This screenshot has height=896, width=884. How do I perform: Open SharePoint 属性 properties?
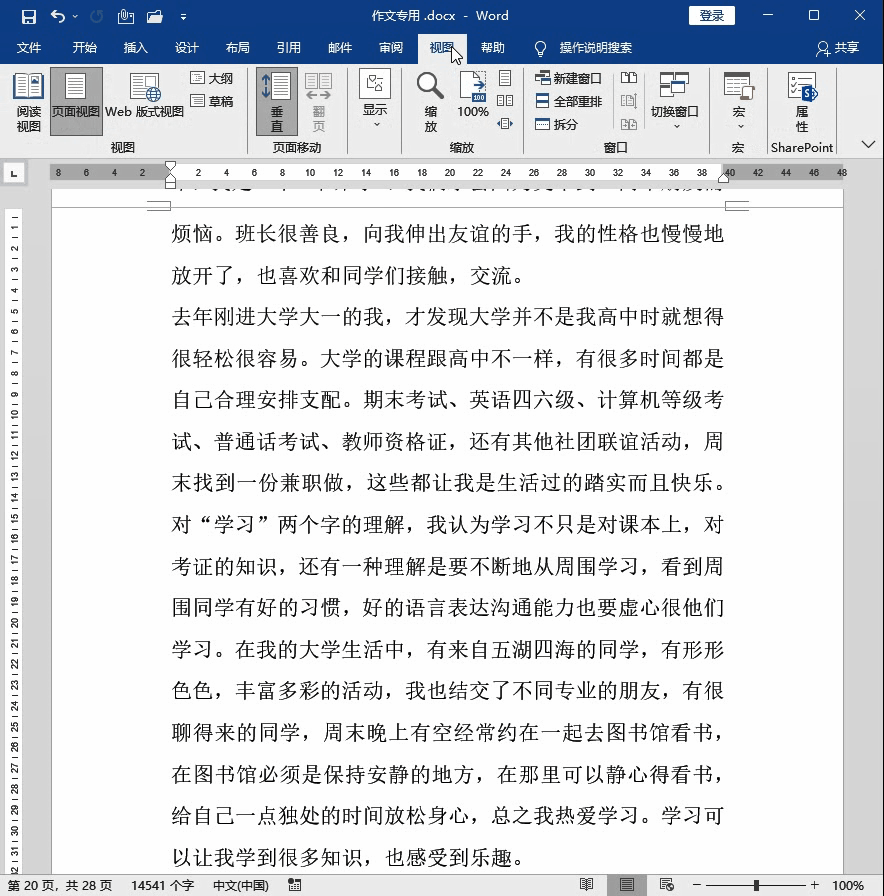pos(802,102)
